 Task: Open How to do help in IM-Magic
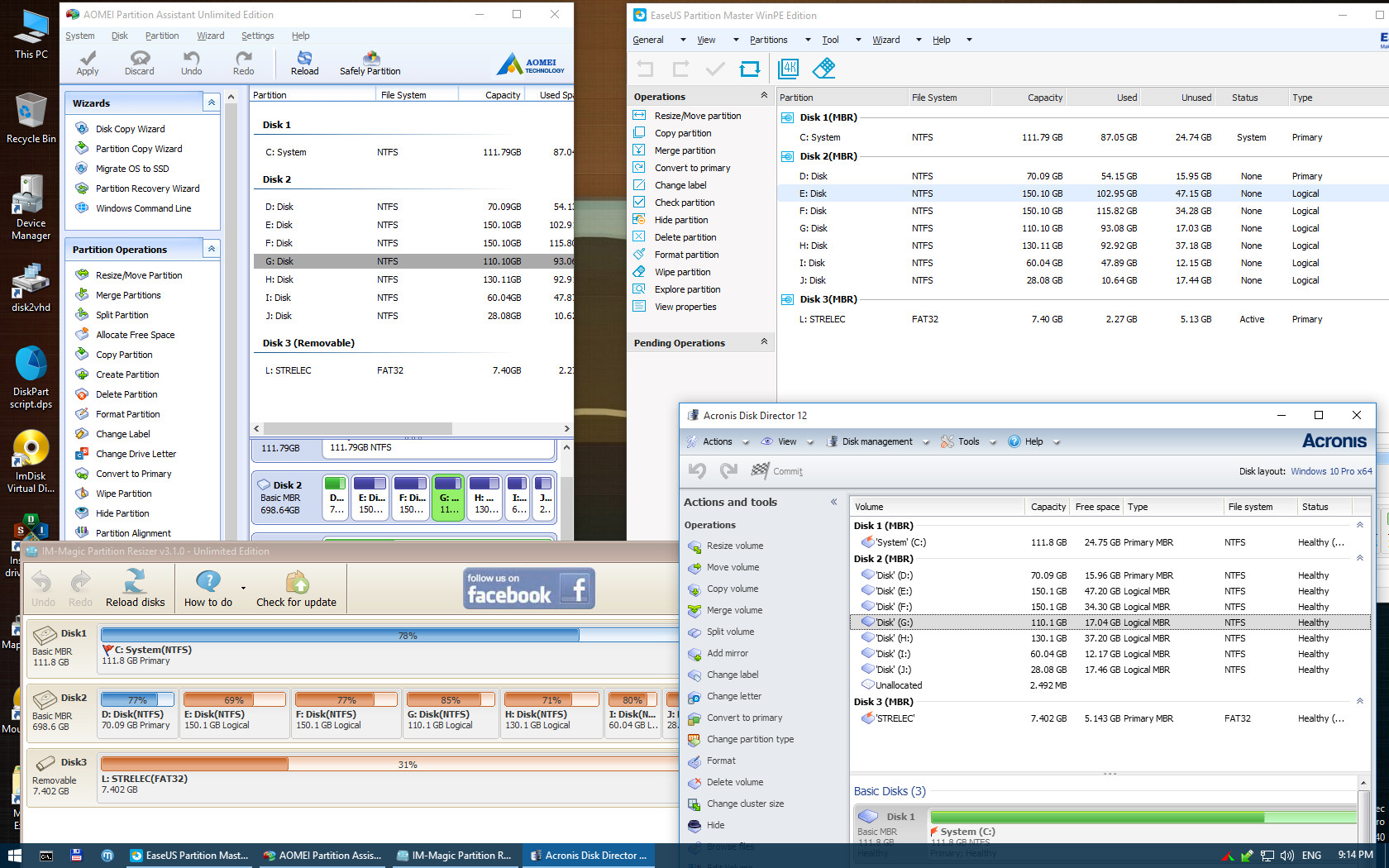click(x=208, y=588)
